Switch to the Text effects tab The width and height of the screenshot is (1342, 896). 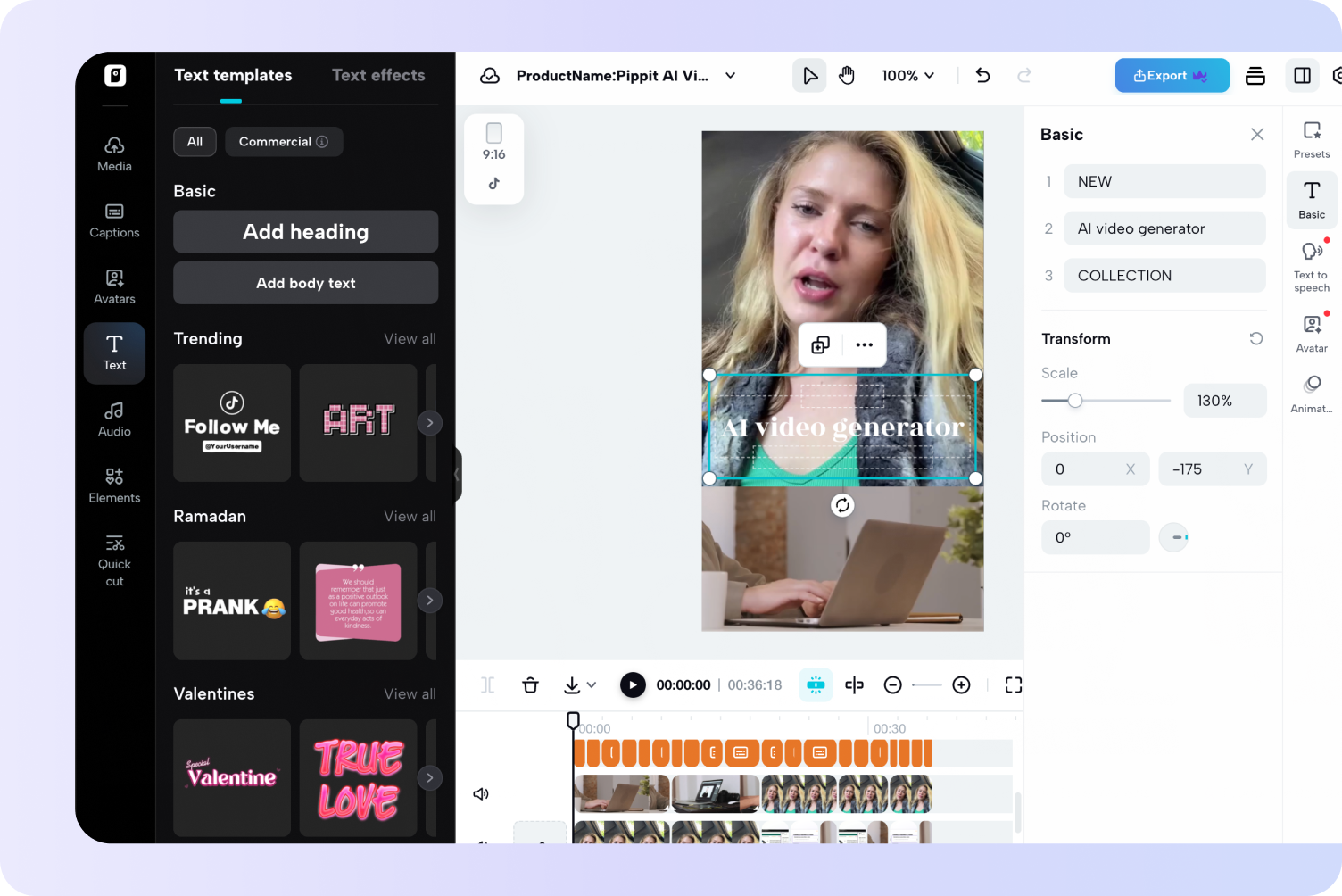[377, 75]
